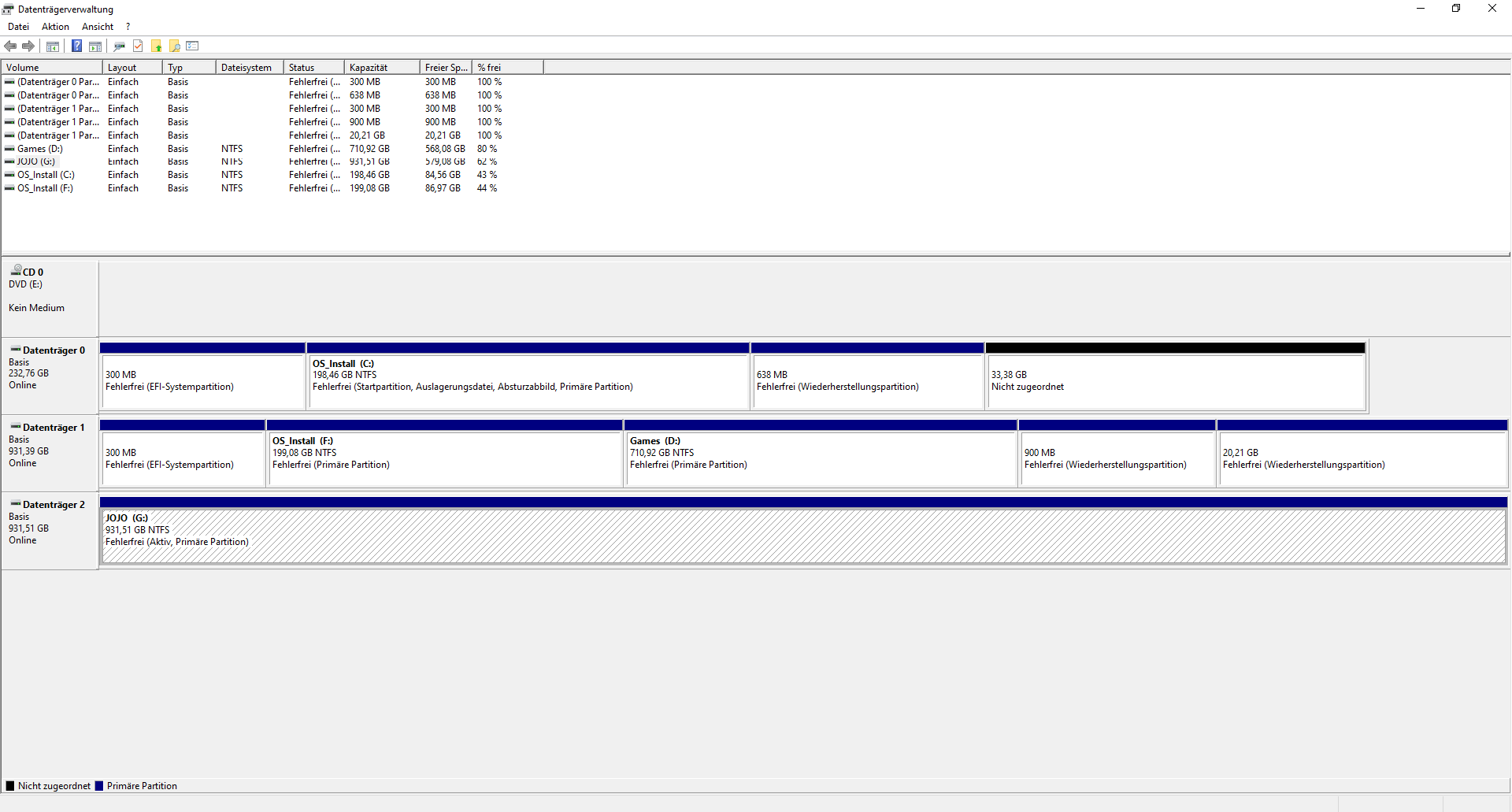Click the page with red checkmark icon
The width and height of the screenshot is (1512, 812).
pos(138,46)
